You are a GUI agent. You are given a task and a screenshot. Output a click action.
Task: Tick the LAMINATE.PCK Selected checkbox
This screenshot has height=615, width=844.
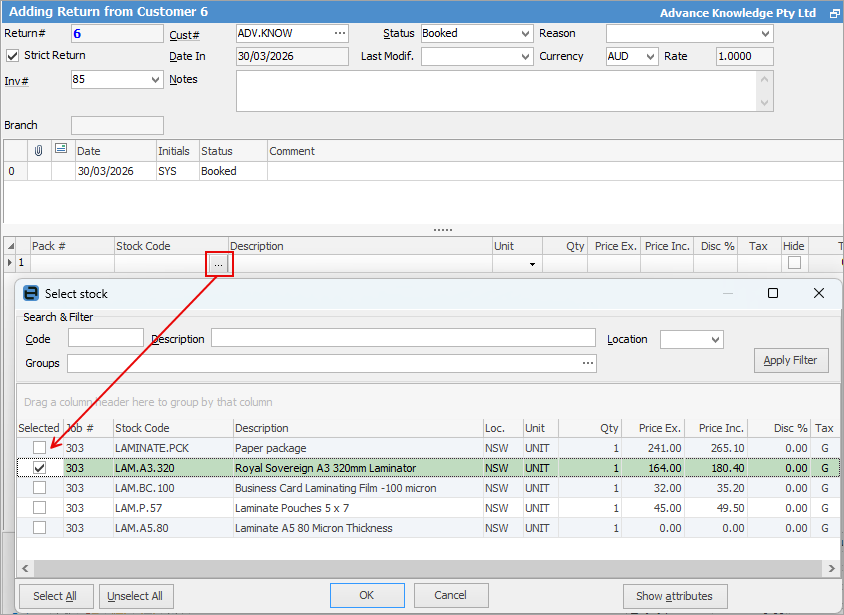[x=39, y=448]
